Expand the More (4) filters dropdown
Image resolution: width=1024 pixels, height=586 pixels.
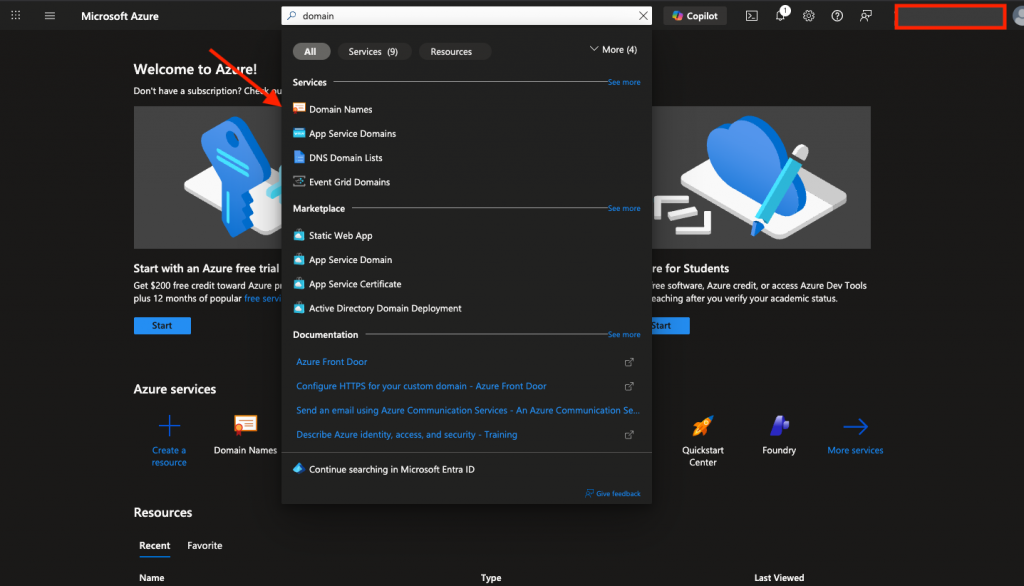(613, 50)
